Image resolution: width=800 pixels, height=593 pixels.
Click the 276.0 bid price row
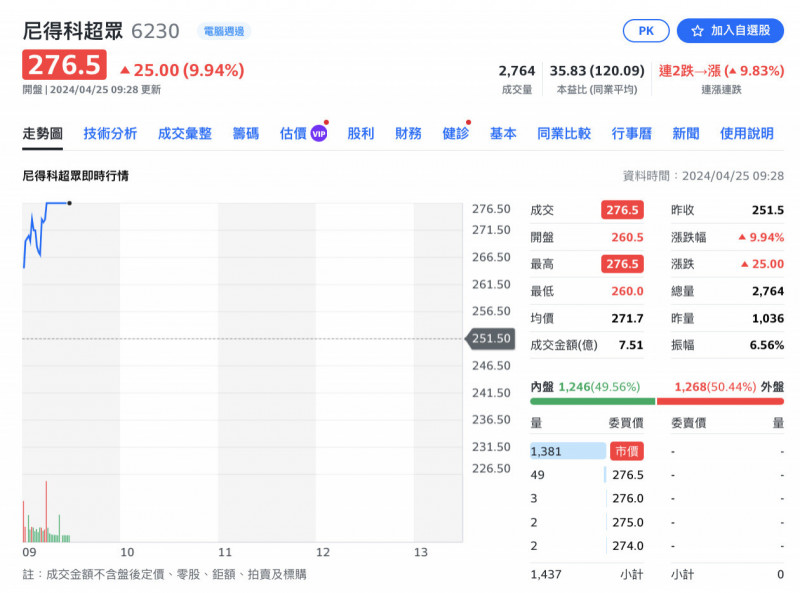(x=587, y=499)
